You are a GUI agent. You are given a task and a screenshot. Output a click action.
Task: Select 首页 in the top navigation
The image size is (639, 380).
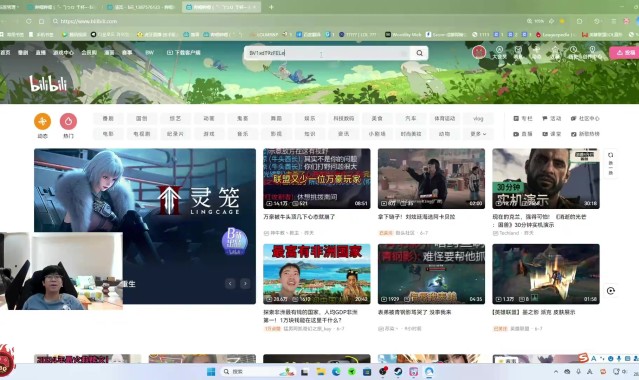click(5, 53)
